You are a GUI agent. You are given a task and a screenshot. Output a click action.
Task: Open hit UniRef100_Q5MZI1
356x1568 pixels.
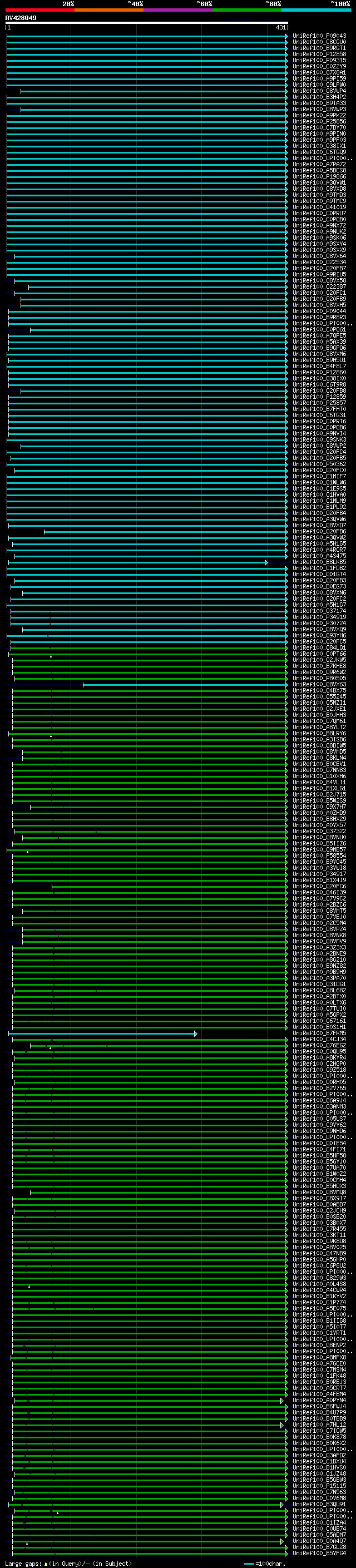(319, 703)
